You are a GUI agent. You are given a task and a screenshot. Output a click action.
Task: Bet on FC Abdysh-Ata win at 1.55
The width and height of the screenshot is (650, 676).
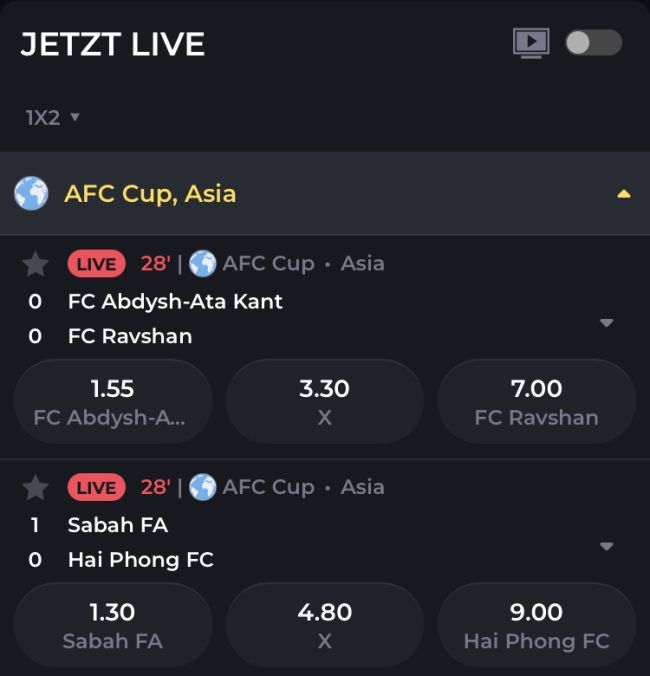pos(112,401)
